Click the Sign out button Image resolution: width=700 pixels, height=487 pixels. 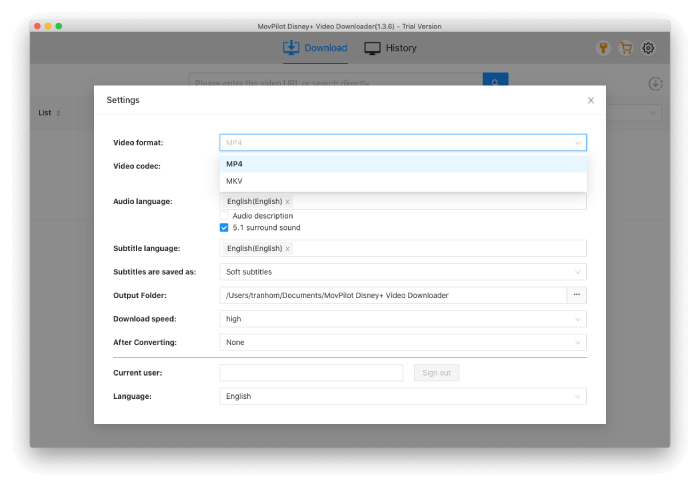[436, 373]
